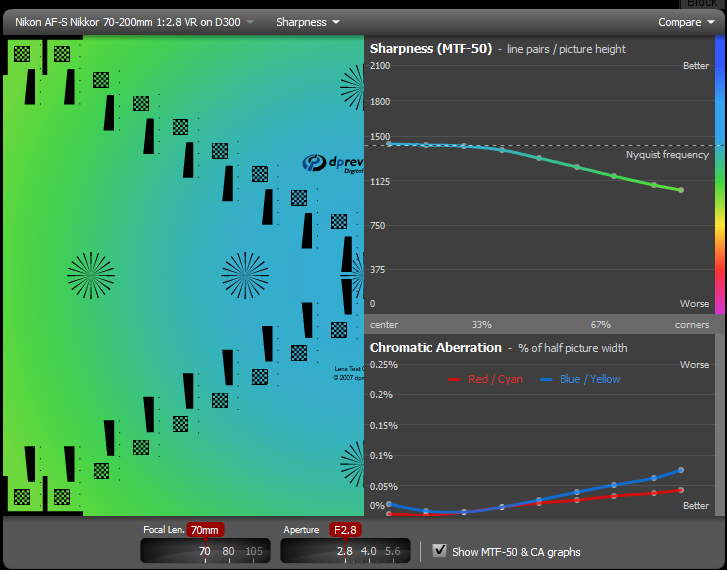Click the dpreview logo on test chart
727x570 pixels.
(x=332, y=164)
